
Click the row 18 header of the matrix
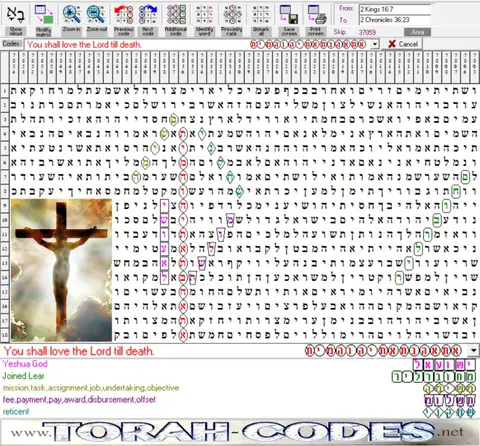pyautogui.click(x=4, y=335)
